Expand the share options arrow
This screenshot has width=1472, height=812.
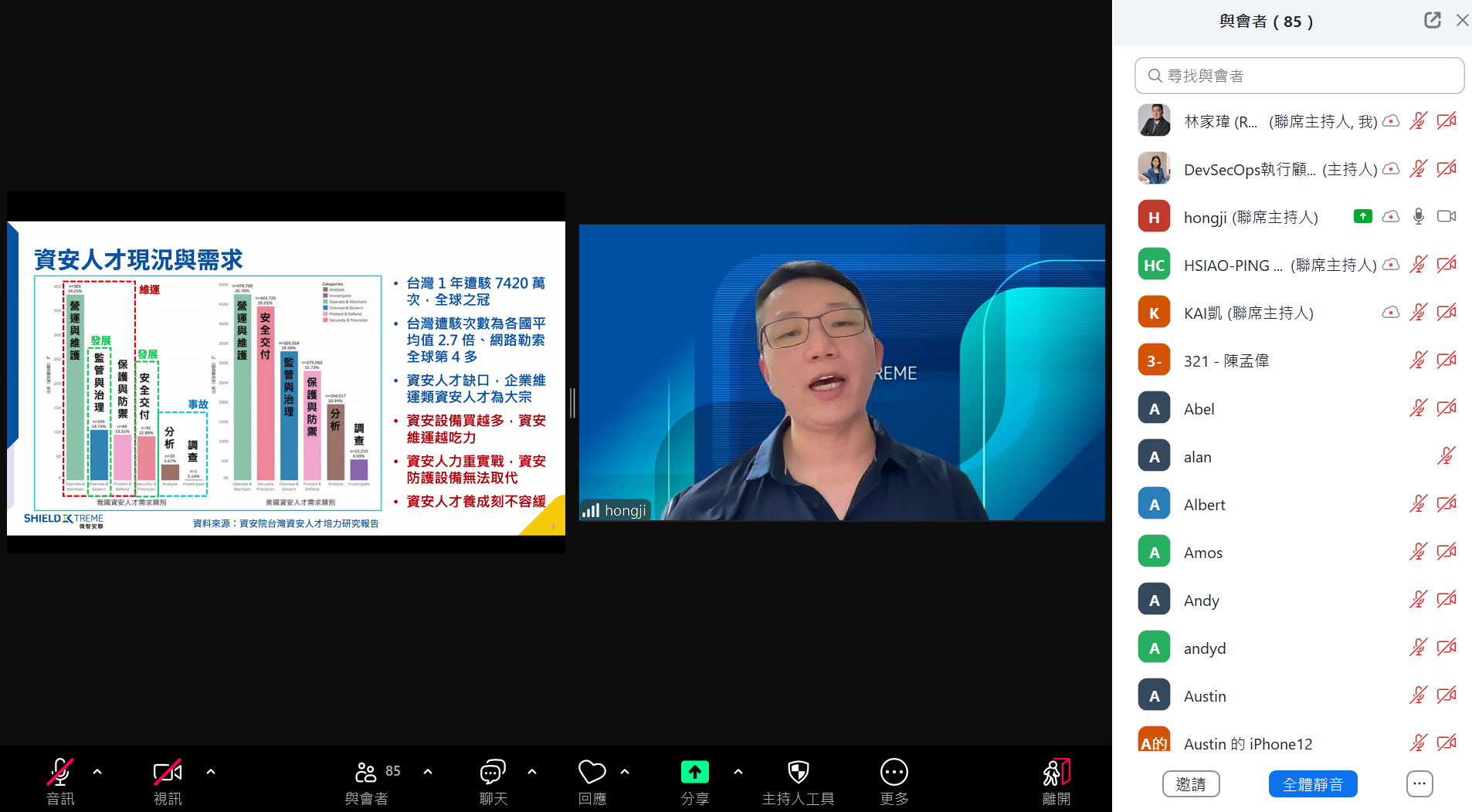pos(738,771)
